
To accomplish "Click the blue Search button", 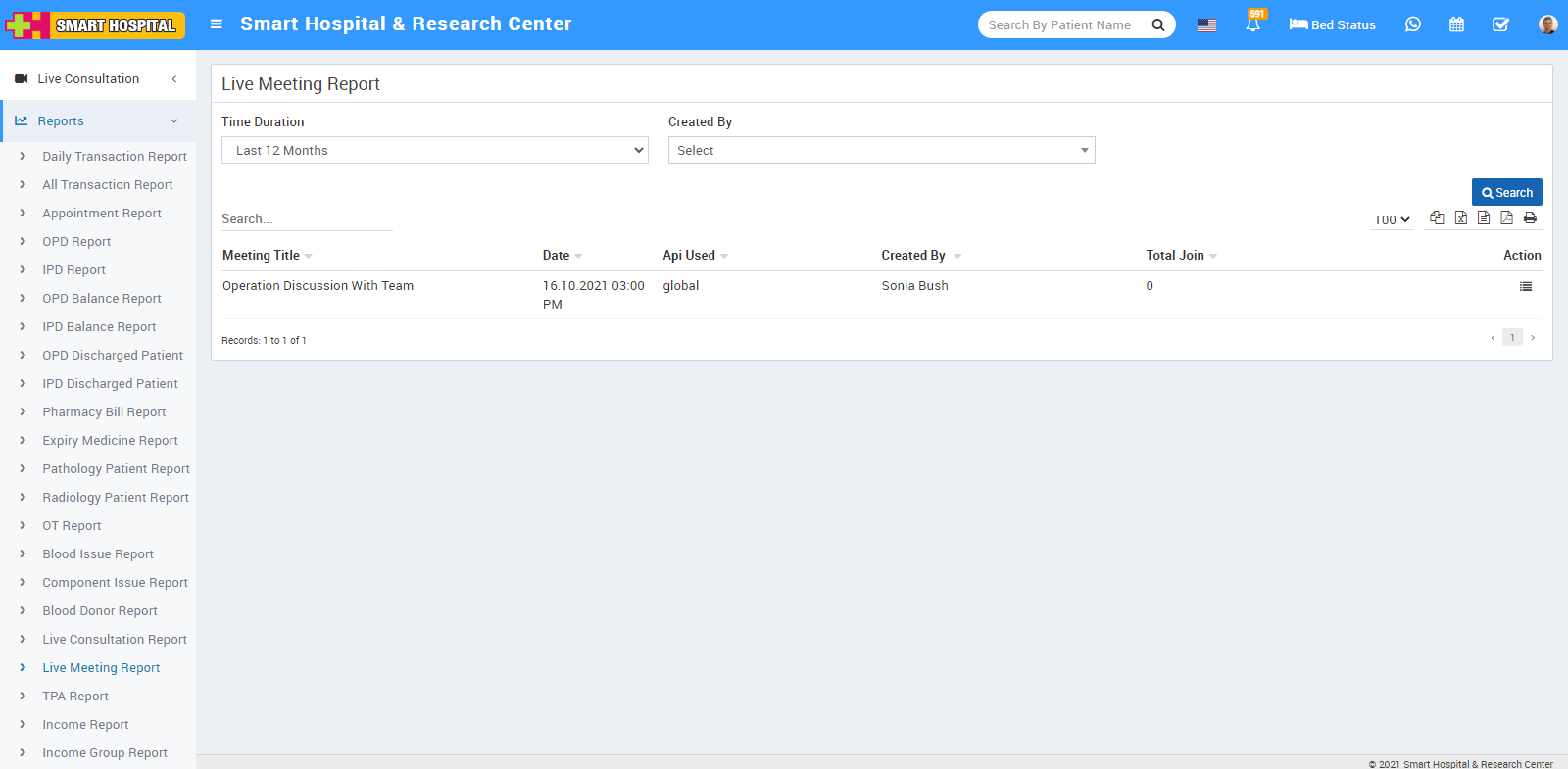I will point(1506,193).
